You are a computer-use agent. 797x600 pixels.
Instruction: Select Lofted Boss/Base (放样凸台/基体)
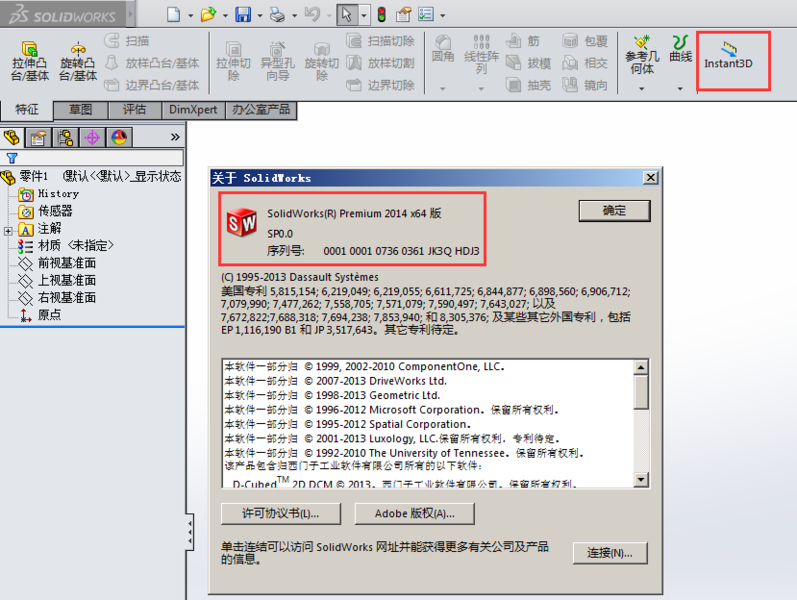pyautogui.click(x=152, y=63)
